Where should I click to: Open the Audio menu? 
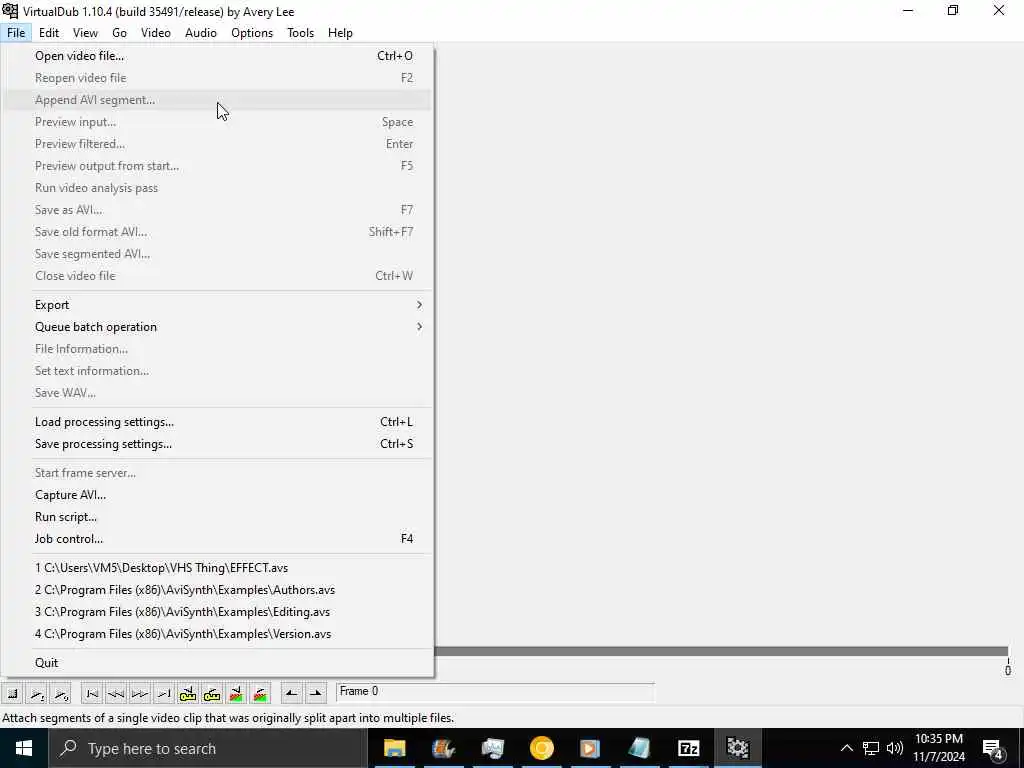201,33
